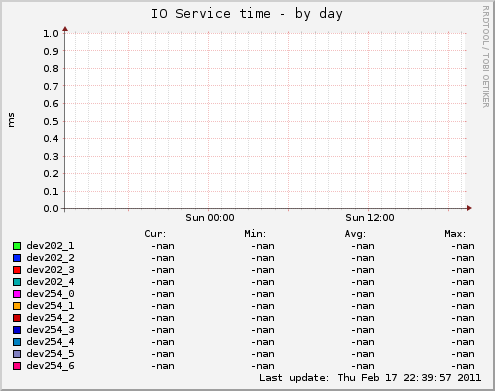
Task: Select the dev254_2 legend label
Action: click(50, 318)
